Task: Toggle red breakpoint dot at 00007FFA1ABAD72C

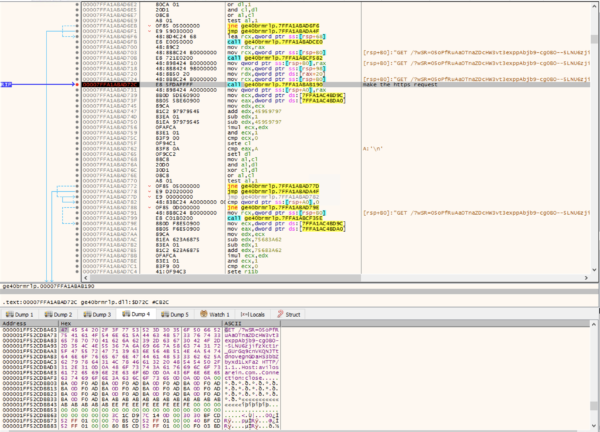Action: click(77, 85)
